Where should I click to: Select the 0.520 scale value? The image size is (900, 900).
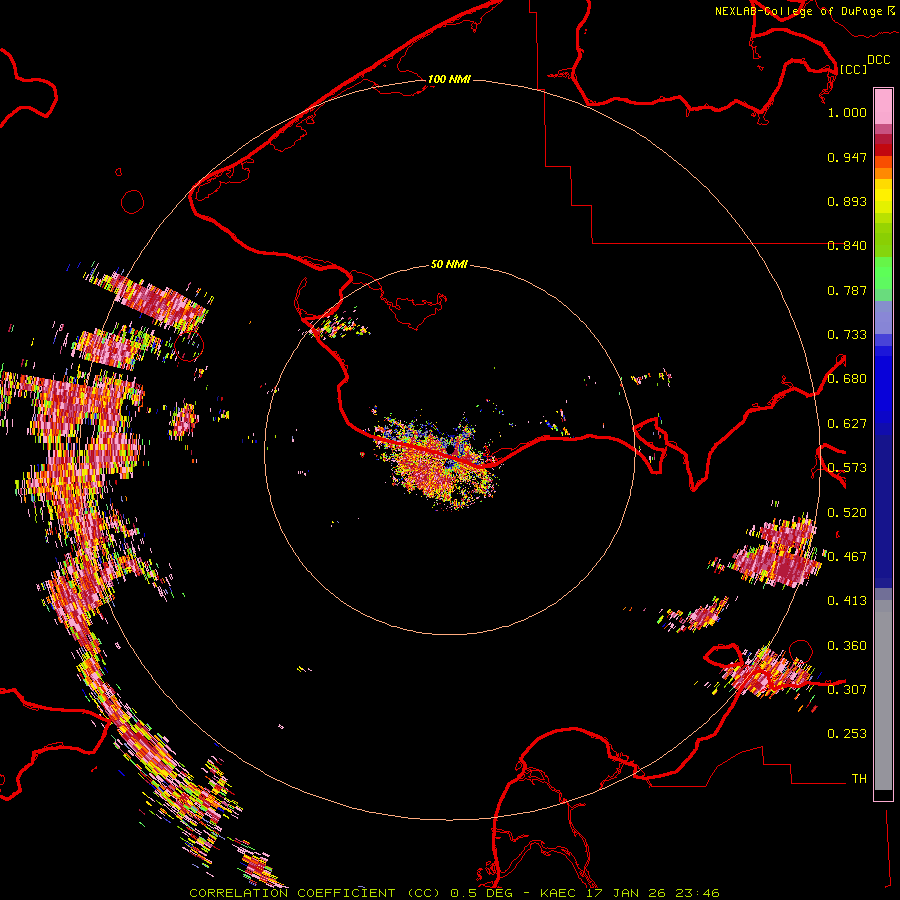coord(847,513)
